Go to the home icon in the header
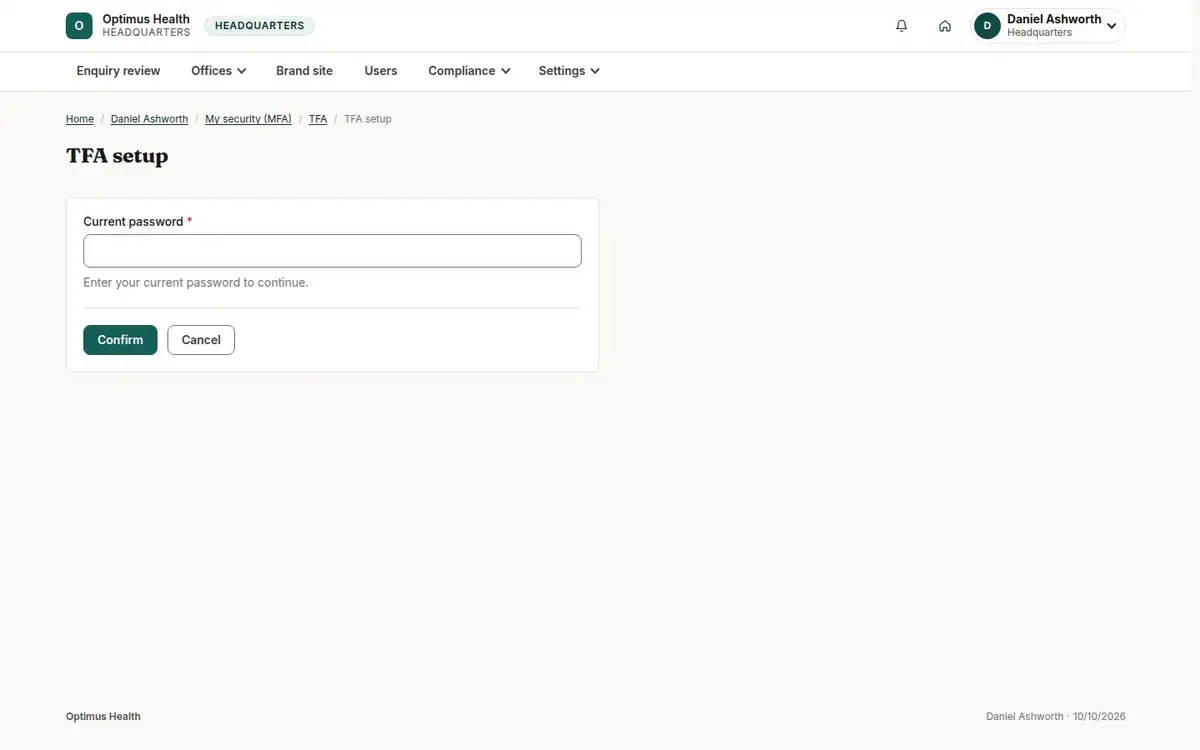Screen dimensions: 1200x750 pos(945,26)
